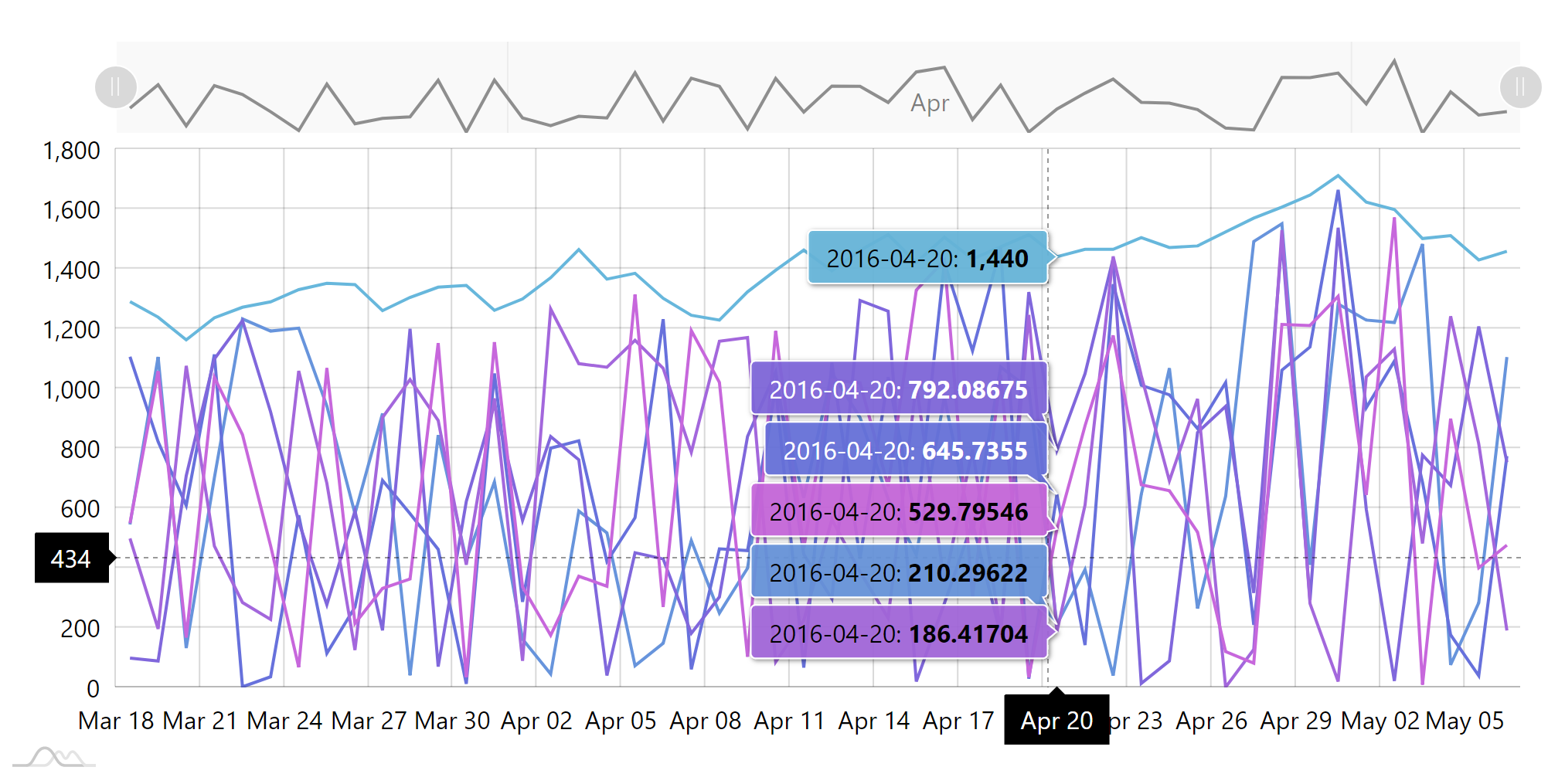Click the left navigator pause-style drag handle

pyautogui.click(x=115, y=87)
